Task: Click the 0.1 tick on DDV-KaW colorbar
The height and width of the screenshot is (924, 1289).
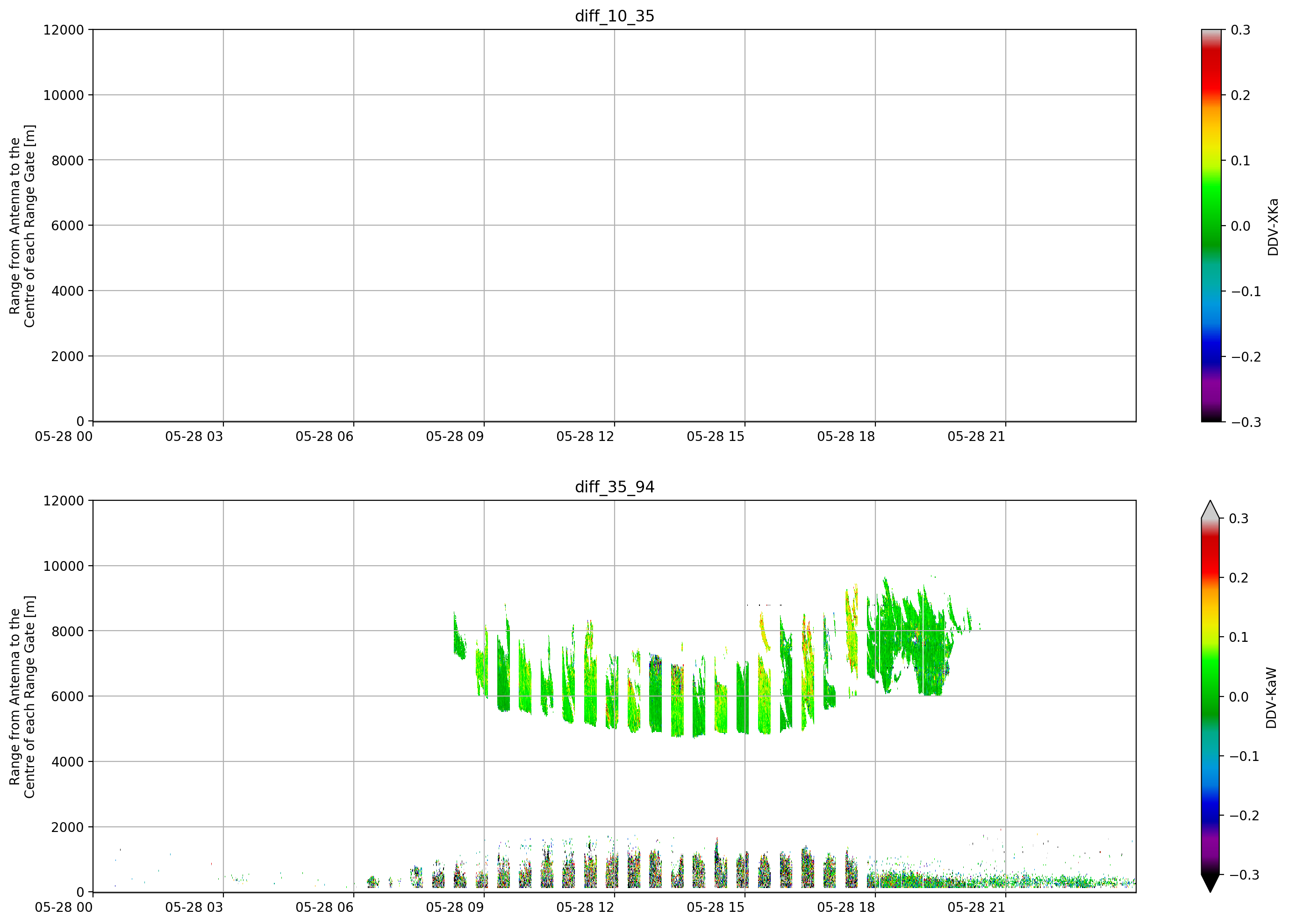Action: click(x=1239, y=637)
